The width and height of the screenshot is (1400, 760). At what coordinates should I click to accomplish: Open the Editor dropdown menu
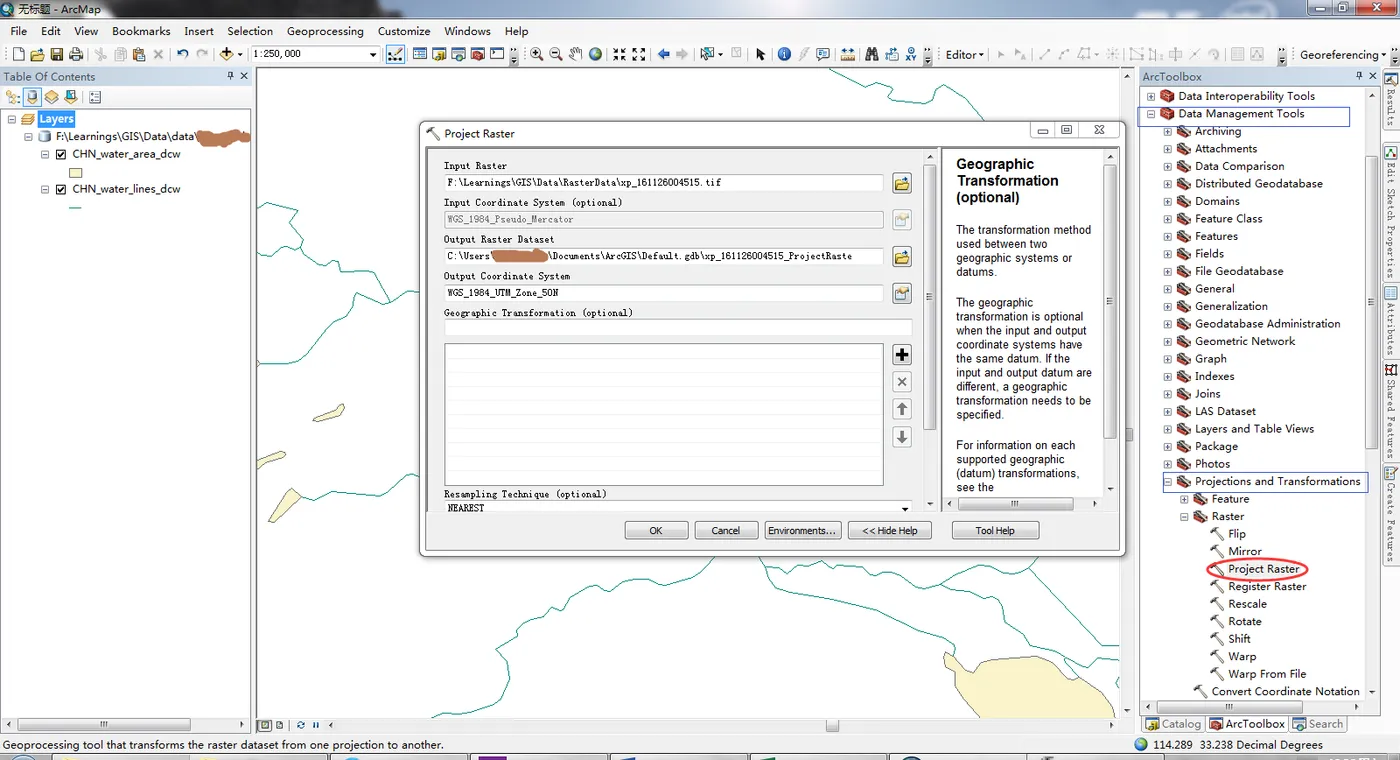coord(965,55)
